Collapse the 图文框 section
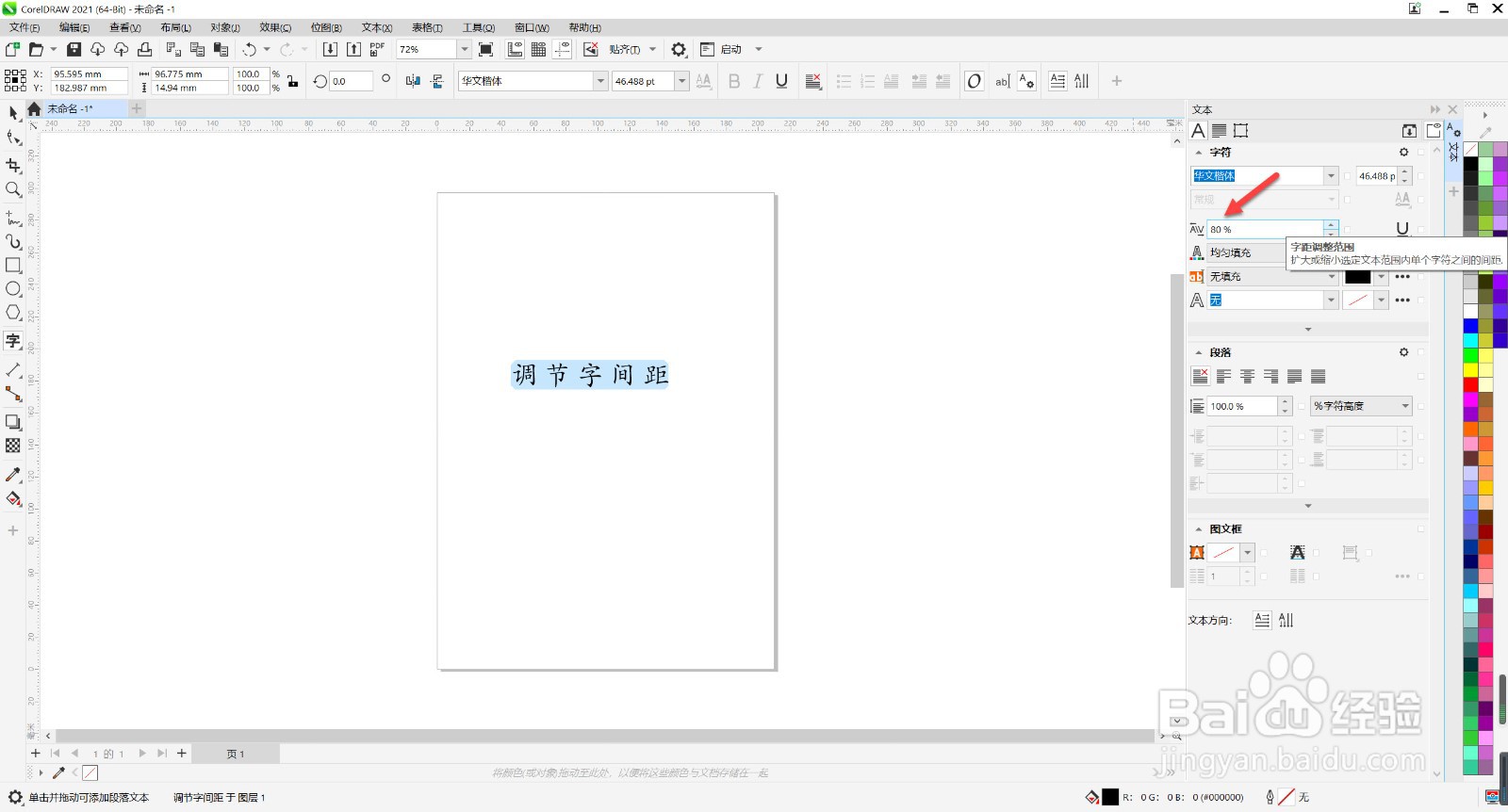The image size is (1508, 812). pyautogui.click(x=1199, y=529)
